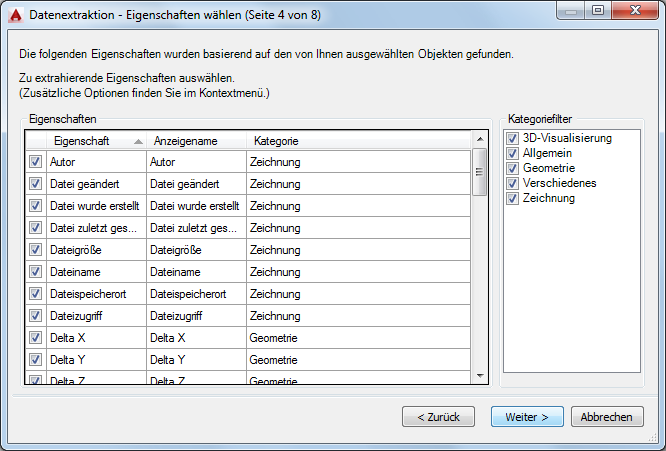
Task: Select the Dateiname property row
Action: click(x=95, y=272)
